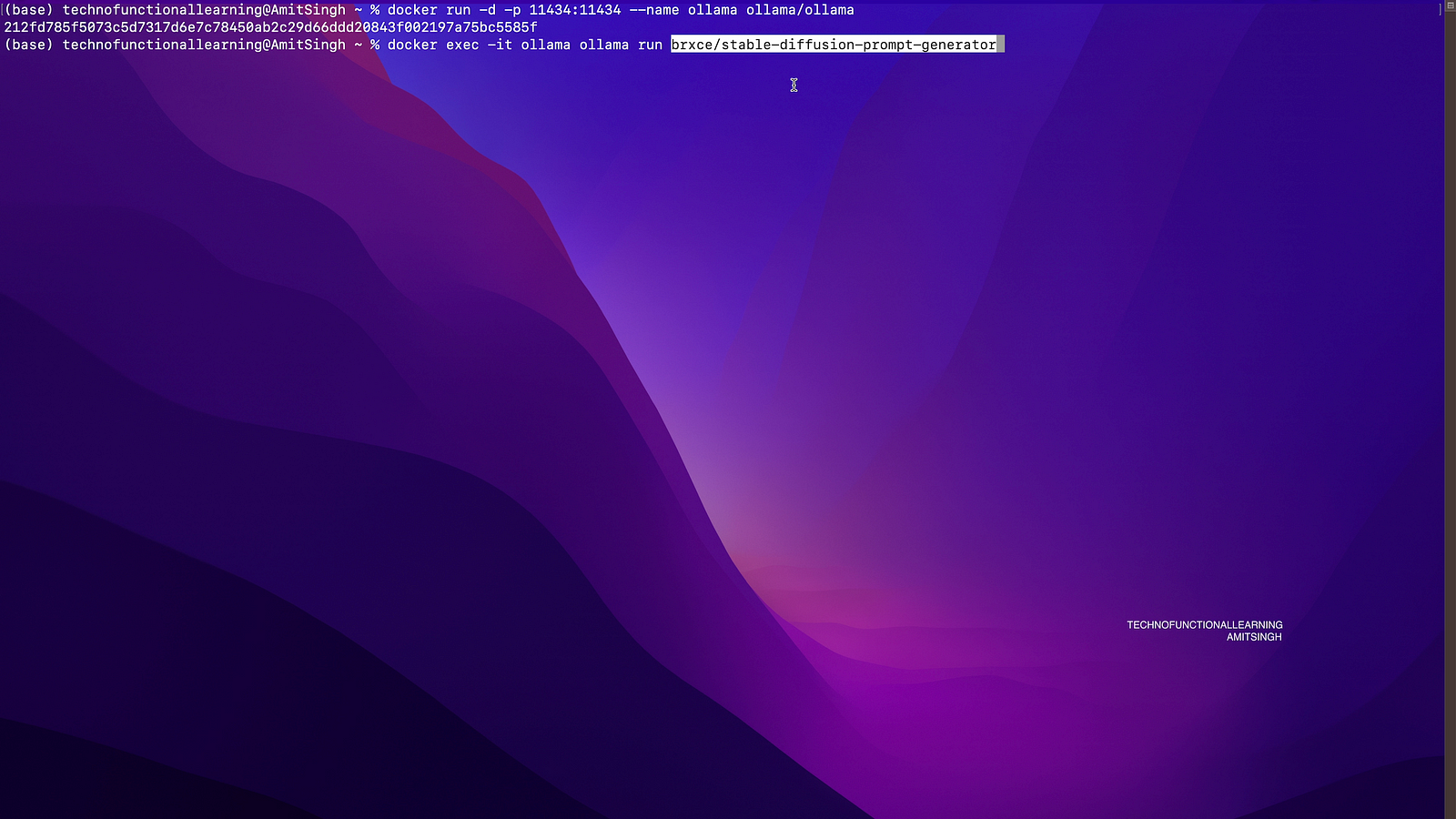The image size is (1456, 819).
Task: Click the vertical scrollbar on the right edge
Action: 1450,409
